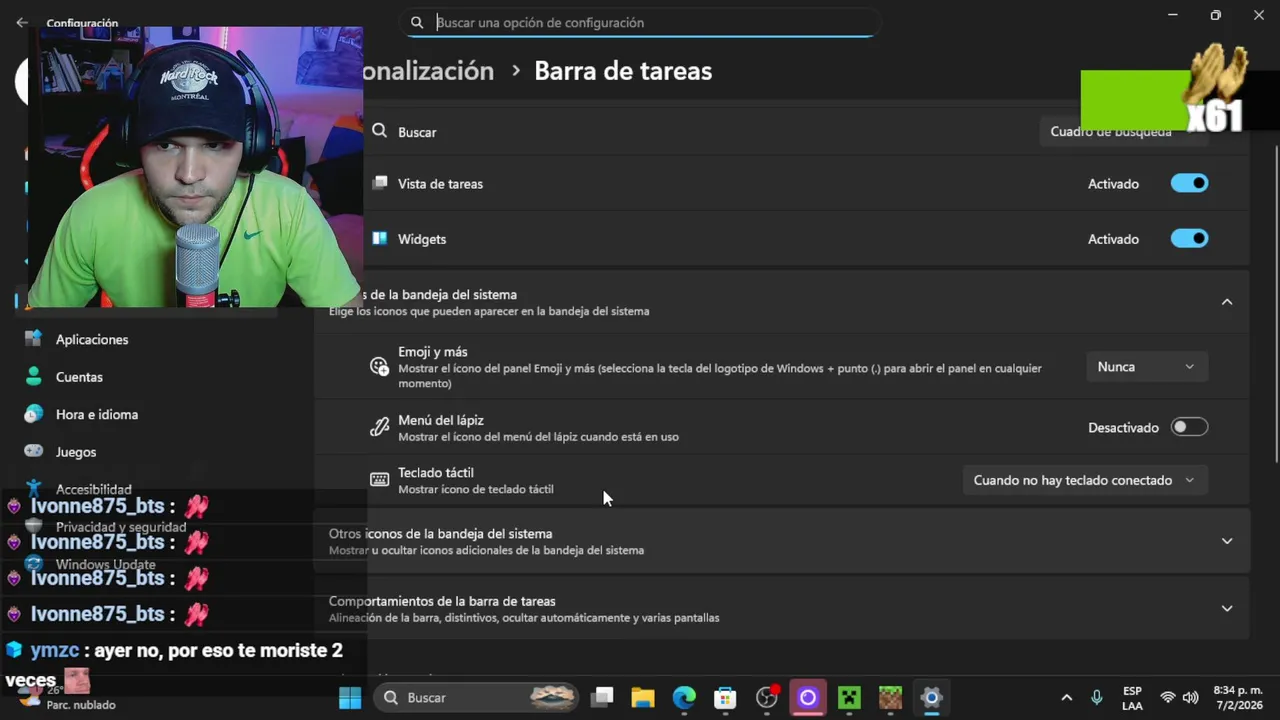
Task: Open File Explorer from the taskbar
Action: click(x=643, y=697)
